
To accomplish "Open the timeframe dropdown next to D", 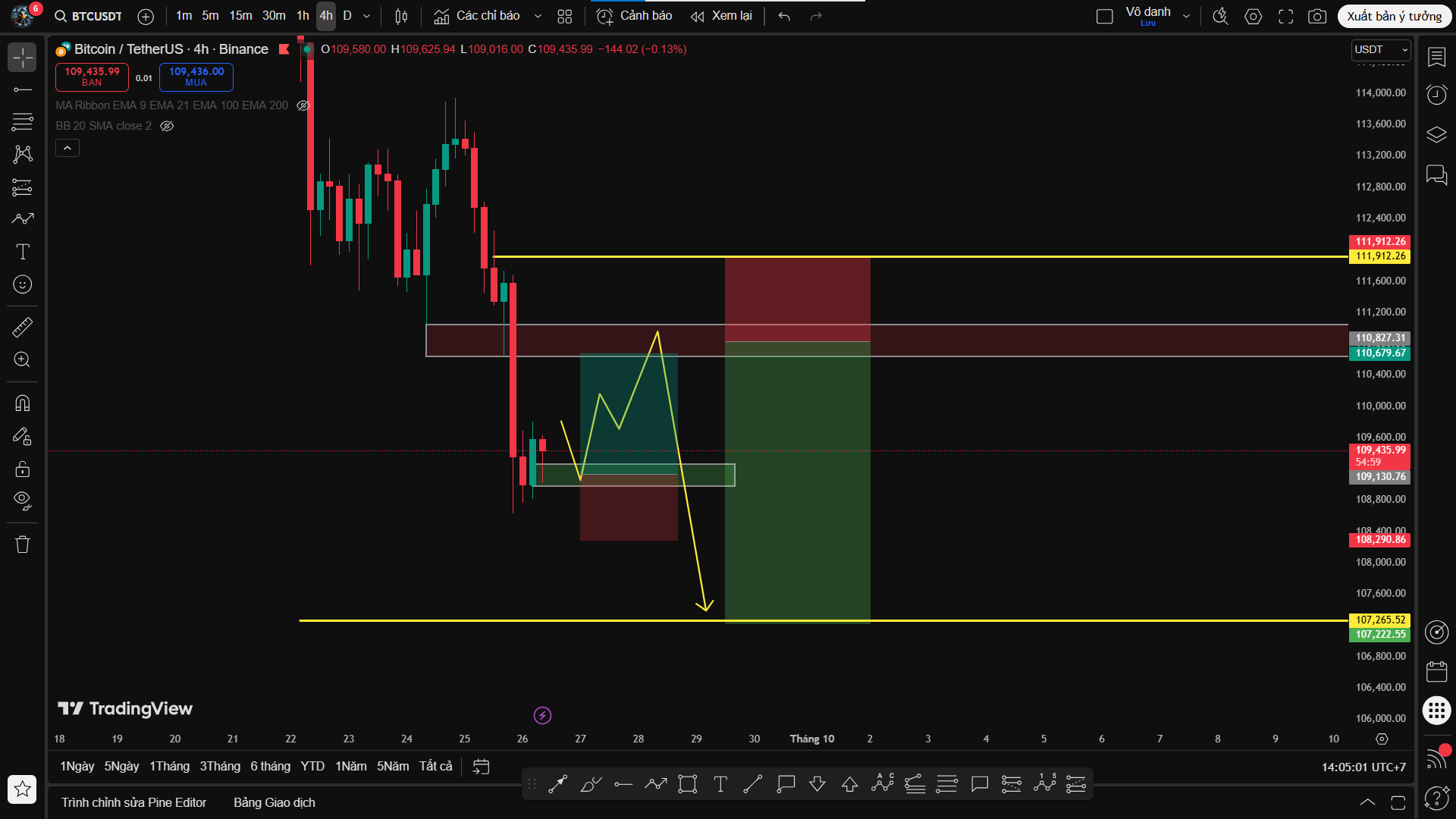I will coord(366,15).
